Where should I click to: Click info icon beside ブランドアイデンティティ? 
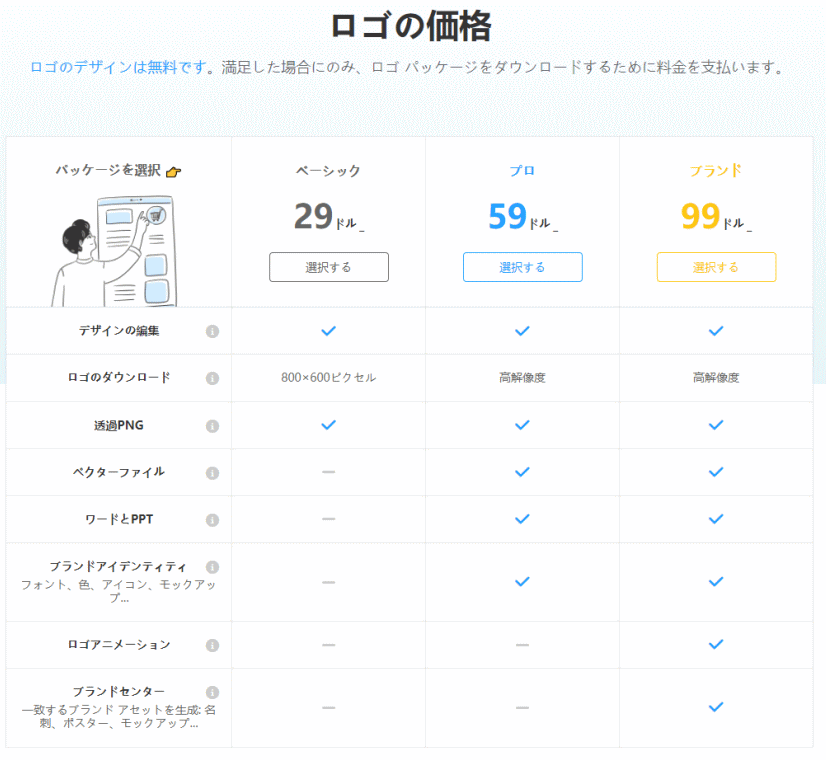tap(212, 567)
